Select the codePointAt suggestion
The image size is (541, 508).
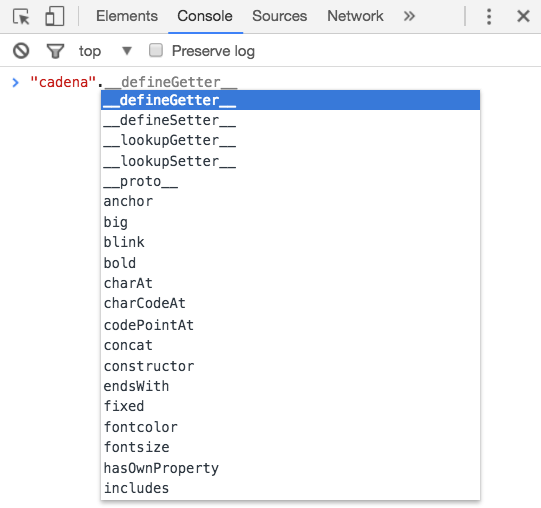point(290,325)
